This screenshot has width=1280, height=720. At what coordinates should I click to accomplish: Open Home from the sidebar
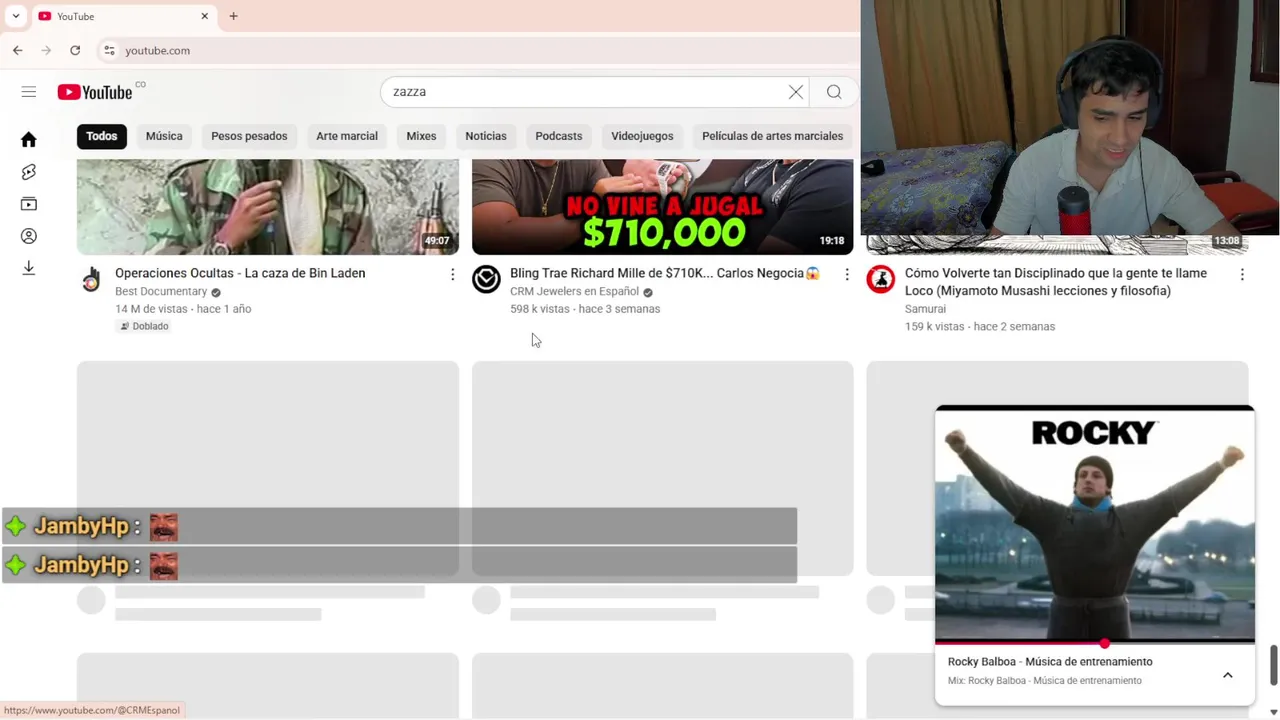29,140
